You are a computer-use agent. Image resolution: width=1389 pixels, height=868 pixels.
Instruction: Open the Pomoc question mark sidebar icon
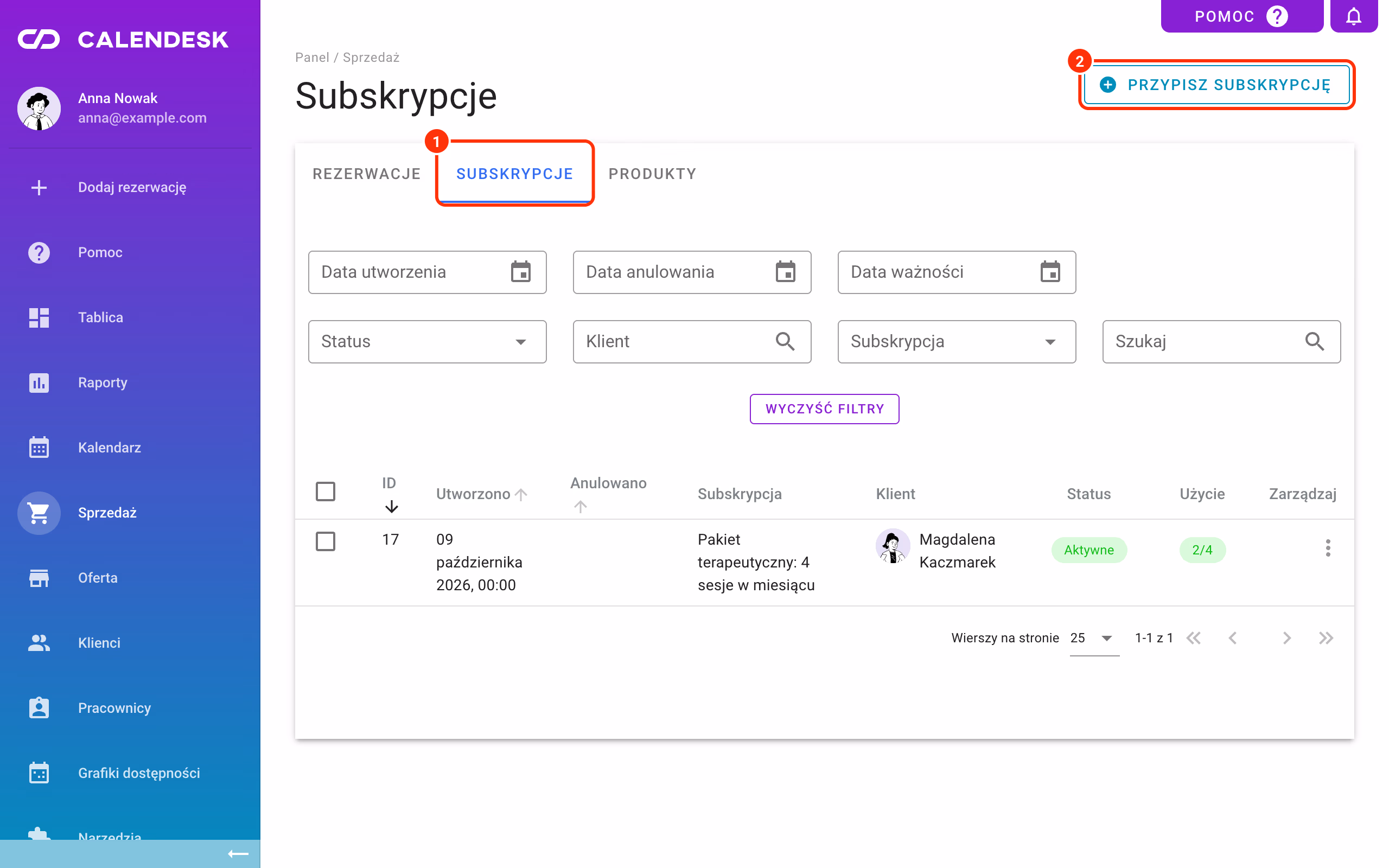coord(39,253)
